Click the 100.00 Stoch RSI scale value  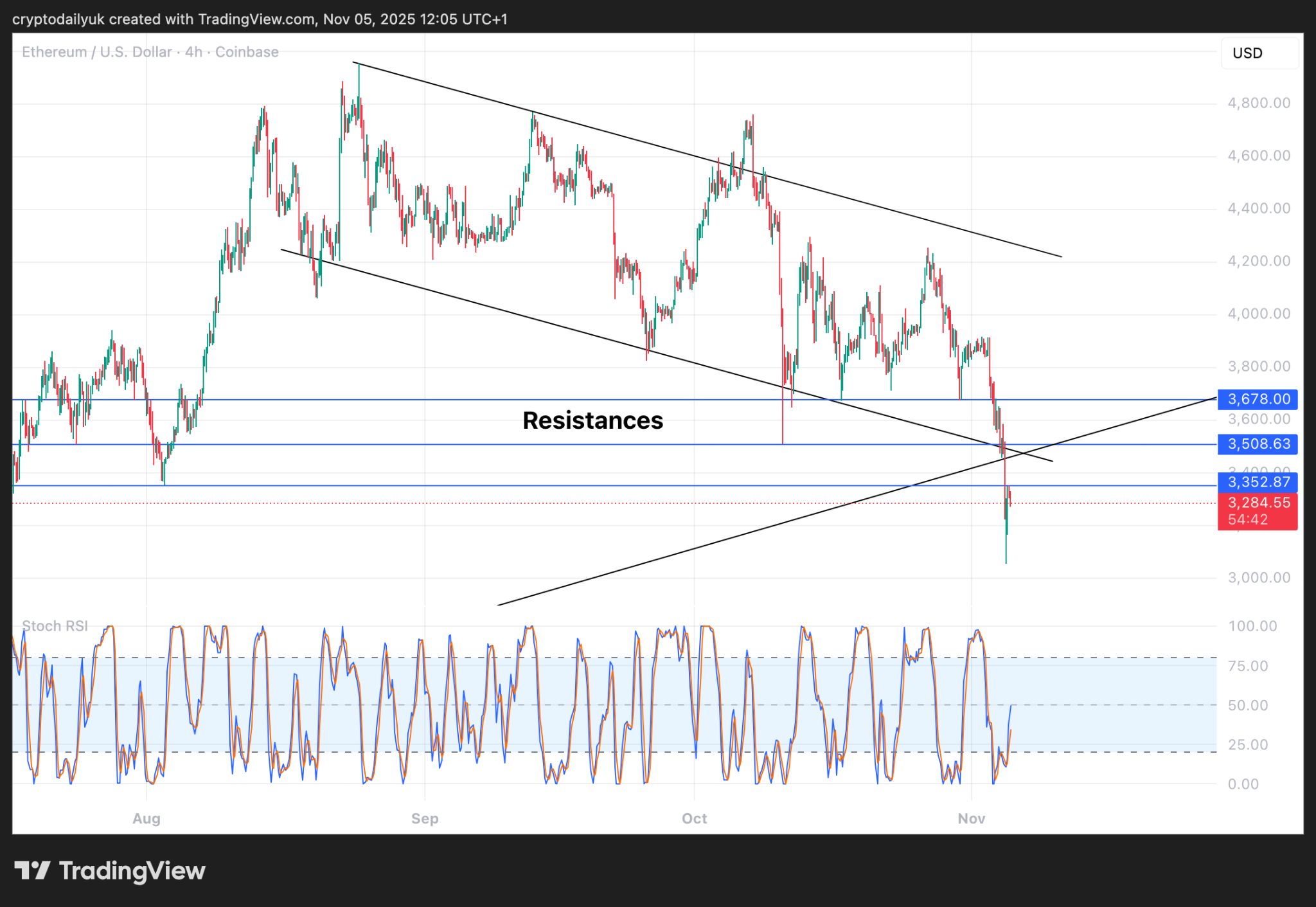1252,626
